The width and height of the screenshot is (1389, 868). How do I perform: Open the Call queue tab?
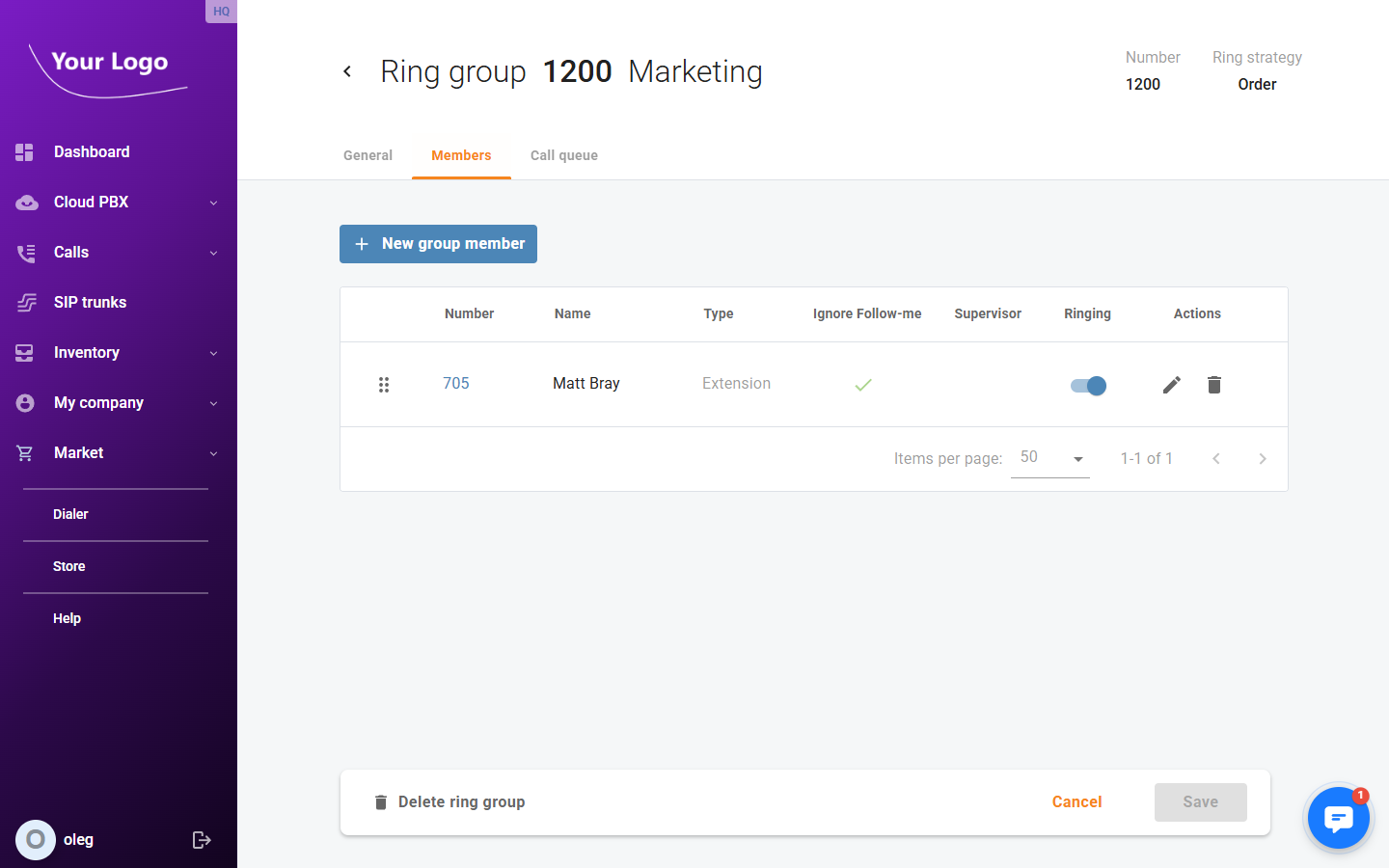tap(563, 155)
